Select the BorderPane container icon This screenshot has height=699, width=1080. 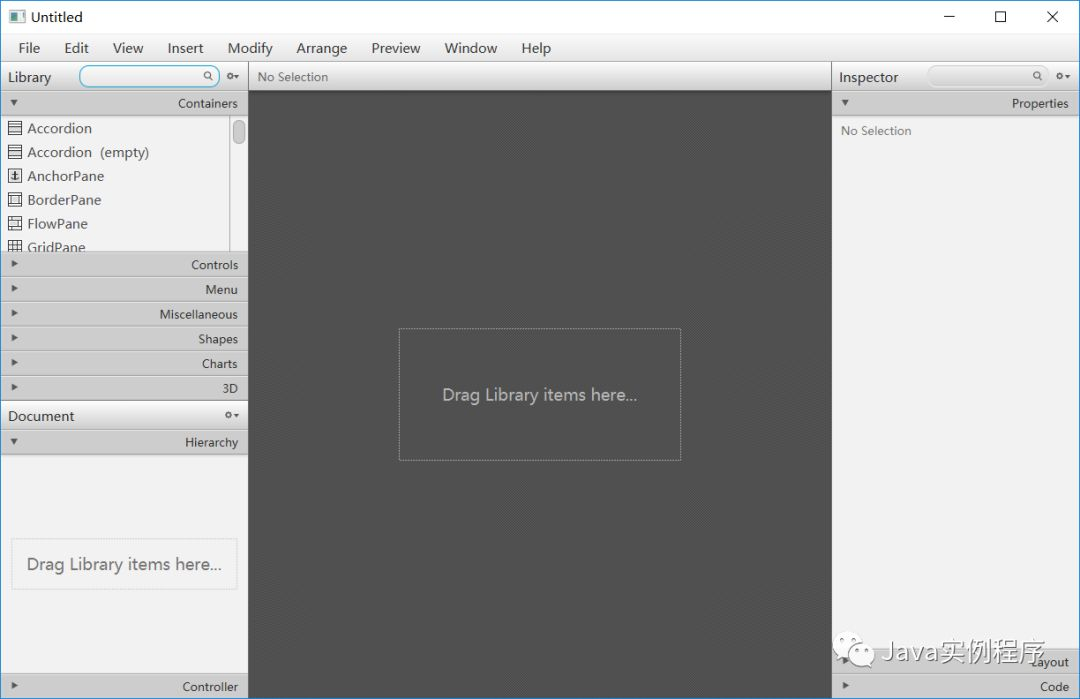[x=15, y=200]
